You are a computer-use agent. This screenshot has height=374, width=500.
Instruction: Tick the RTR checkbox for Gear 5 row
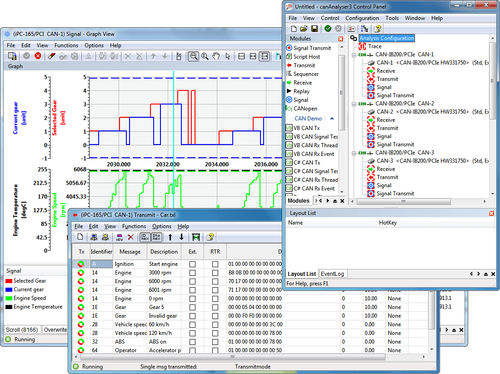[215, 307]
